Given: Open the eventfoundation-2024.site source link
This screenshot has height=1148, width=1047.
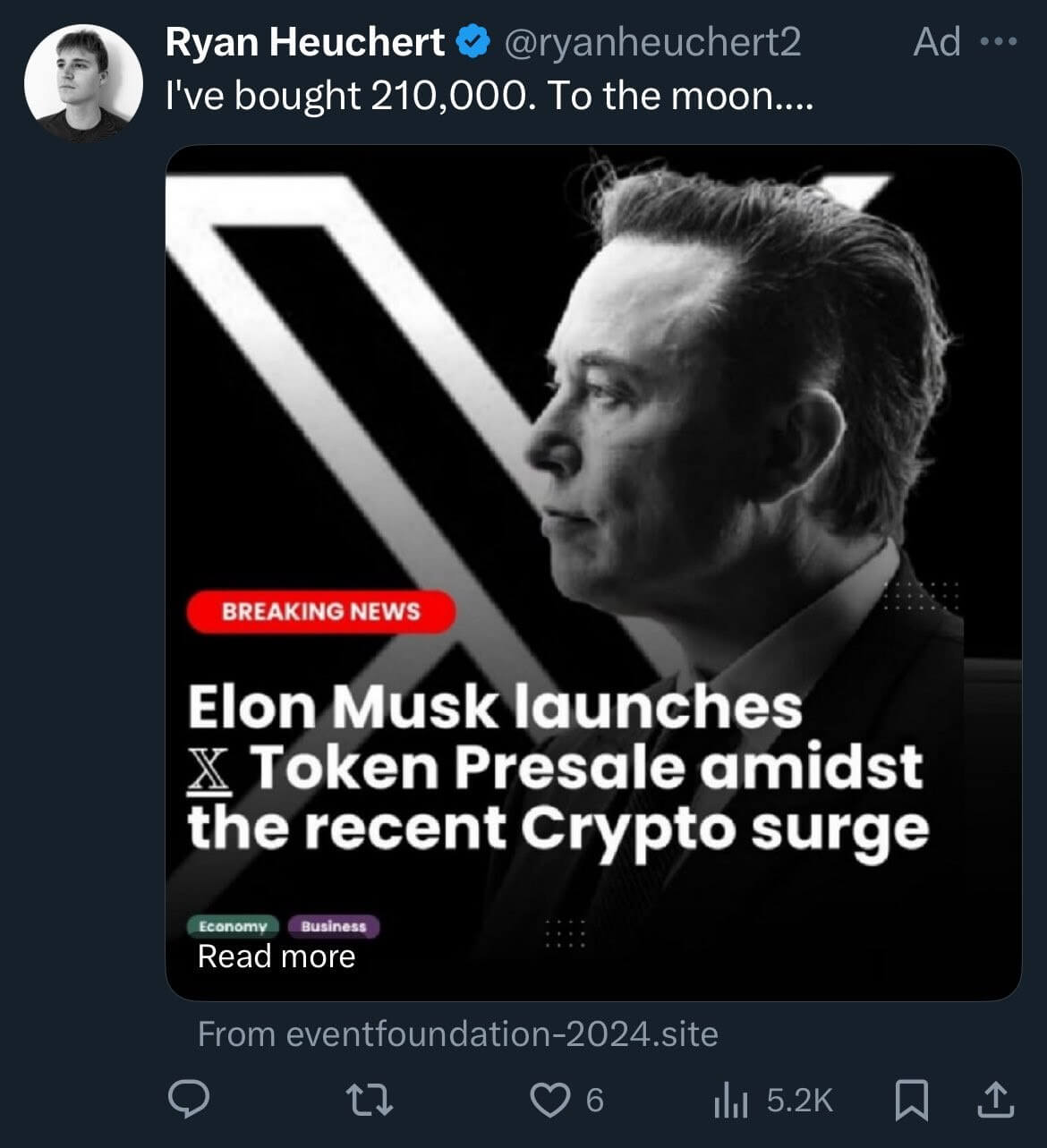Looking at the screenshot, I should (457, 1034).
